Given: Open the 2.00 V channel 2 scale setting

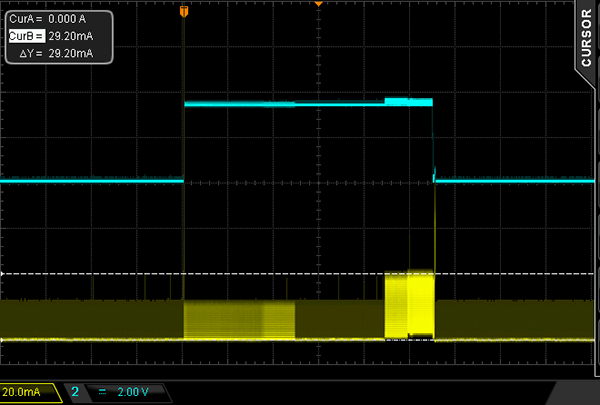Looking at the screenshot, I should point(136,392).
